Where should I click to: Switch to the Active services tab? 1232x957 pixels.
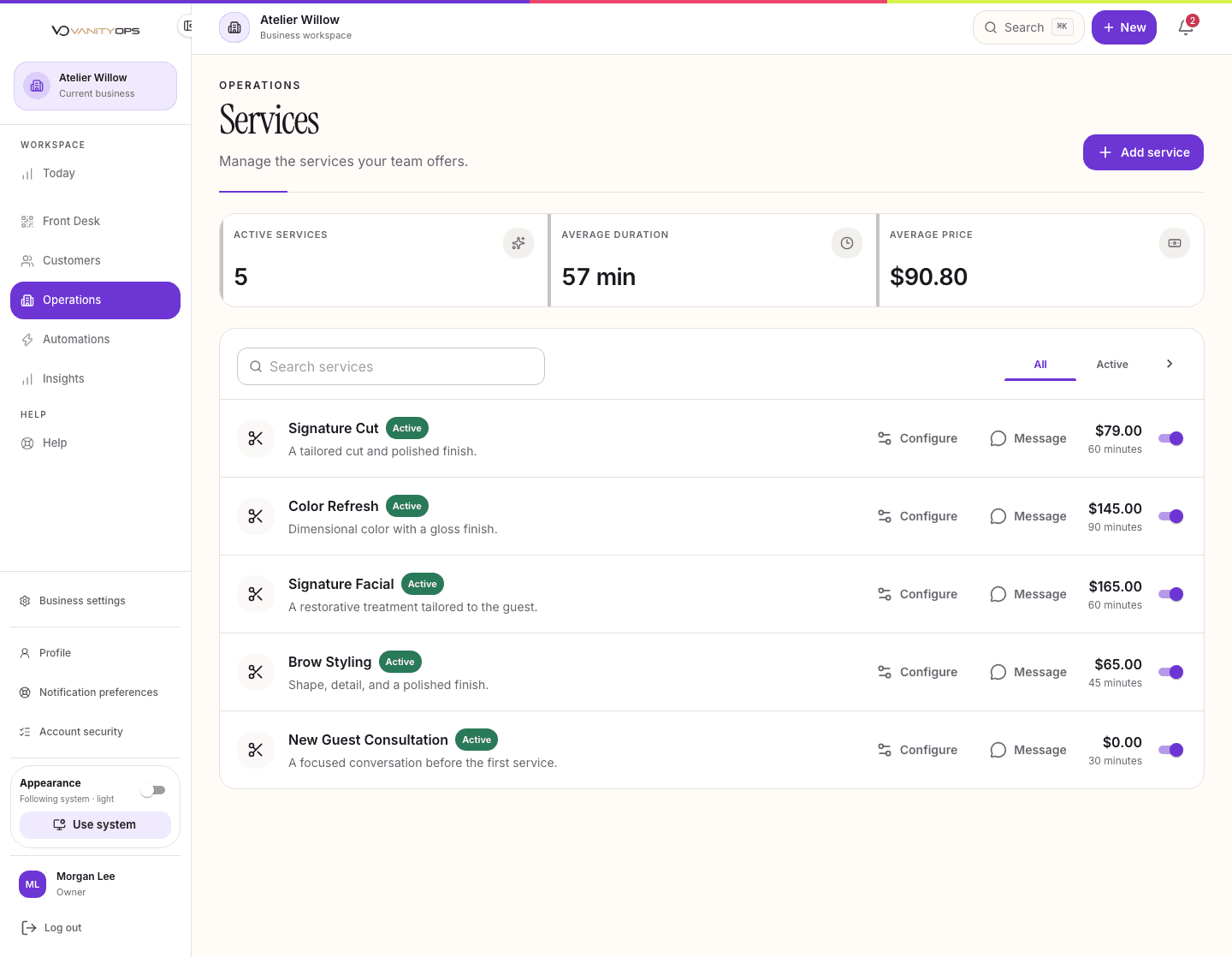pos(1112,365)
